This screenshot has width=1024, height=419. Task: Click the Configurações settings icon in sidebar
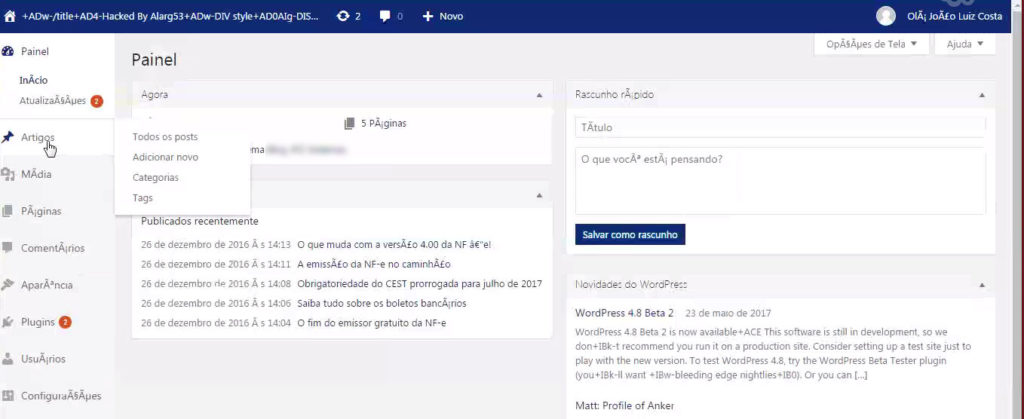[x=8, y=396]
